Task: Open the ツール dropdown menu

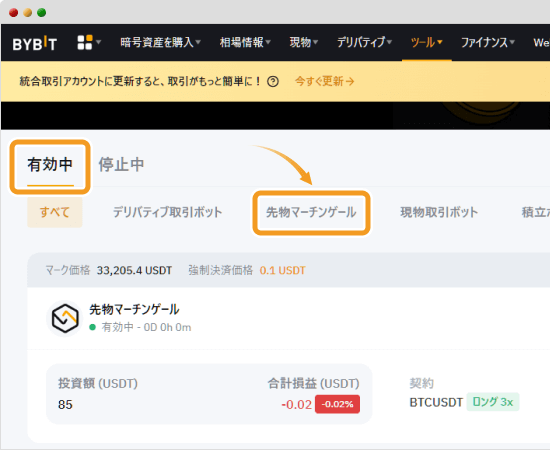Action: click(427, 42)
